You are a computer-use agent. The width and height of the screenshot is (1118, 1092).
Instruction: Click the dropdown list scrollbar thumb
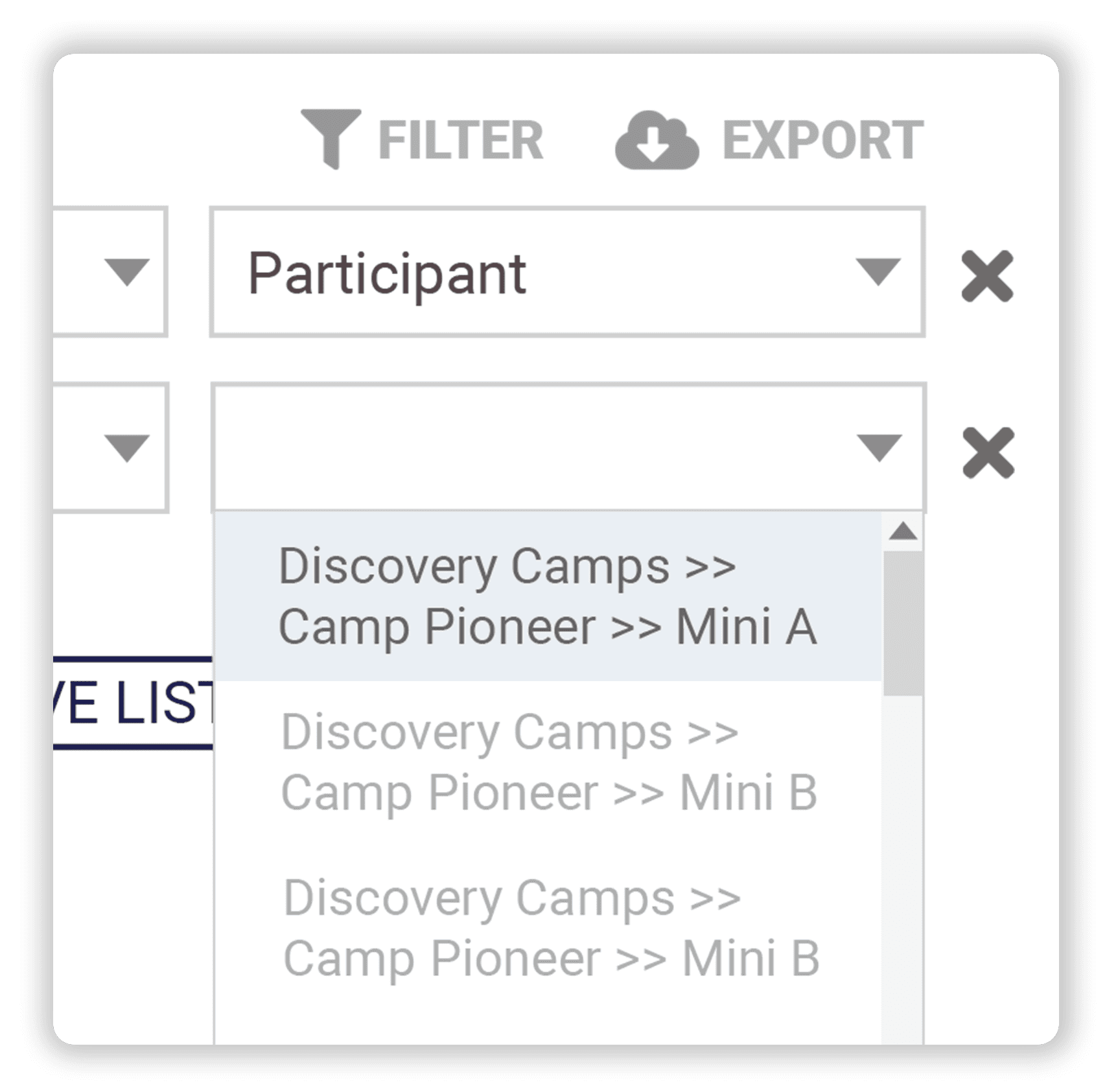(903, 623)
